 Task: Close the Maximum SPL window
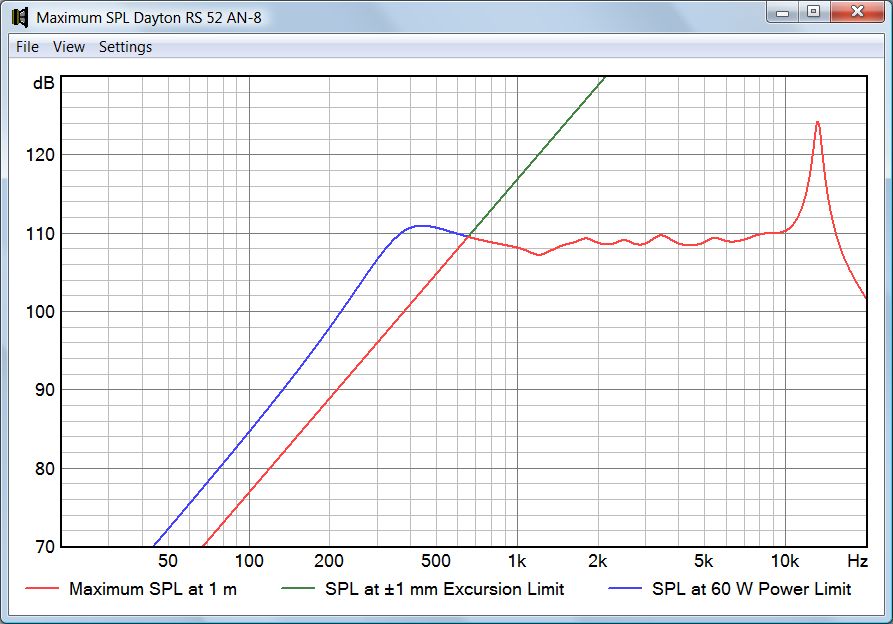tap(857, 12)
